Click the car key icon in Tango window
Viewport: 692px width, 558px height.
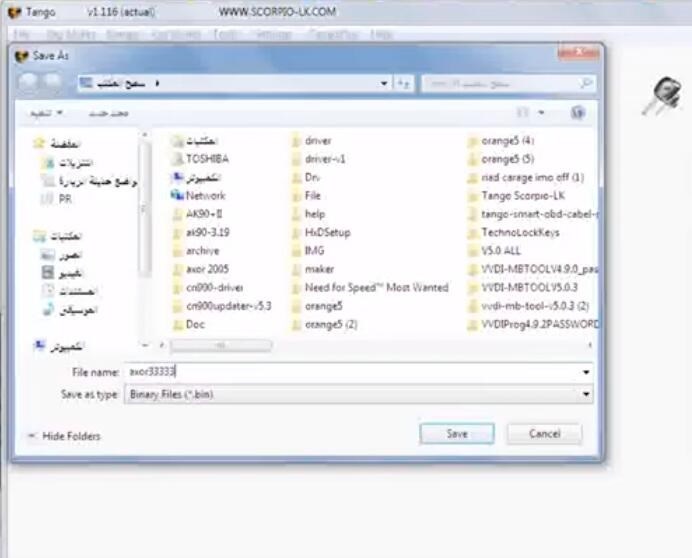(662, 97)
